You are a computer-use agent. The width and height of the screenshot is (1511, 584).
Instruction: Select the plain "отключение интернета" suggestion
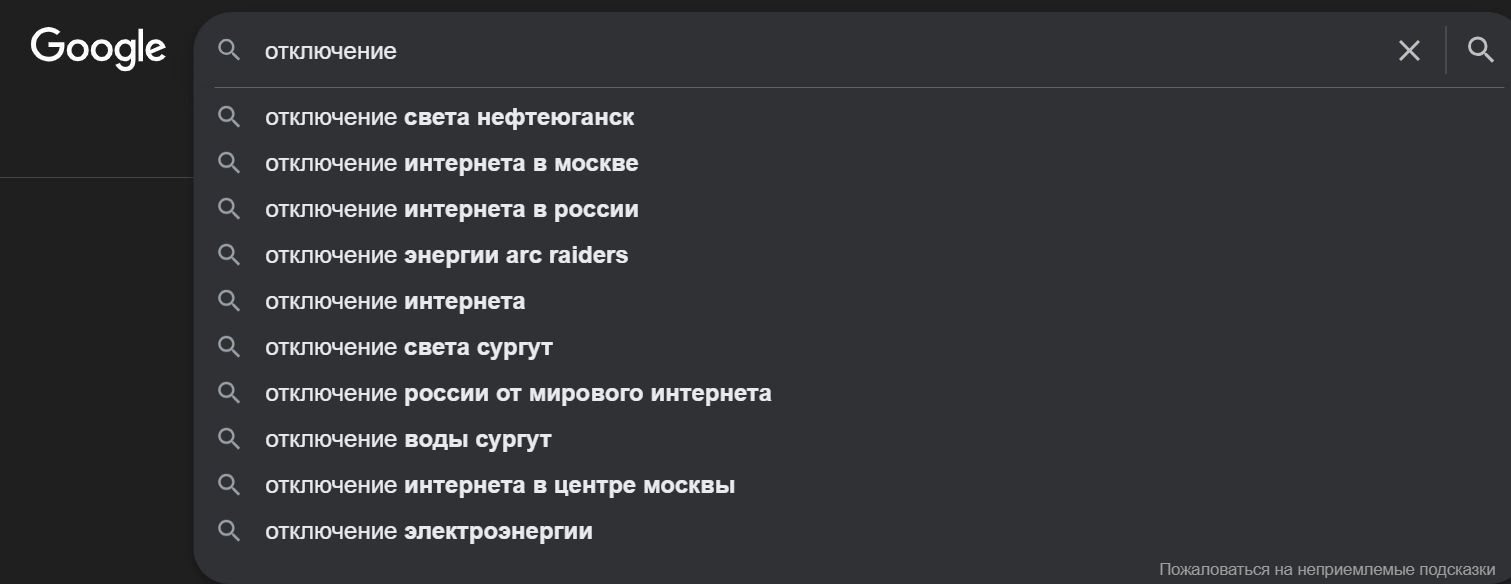[x=394, y=302]
